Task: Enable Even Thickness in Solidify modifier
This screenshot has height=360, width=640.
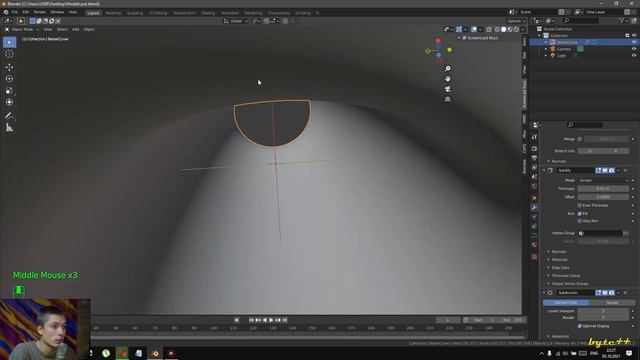Action: [x=580, y=205]
